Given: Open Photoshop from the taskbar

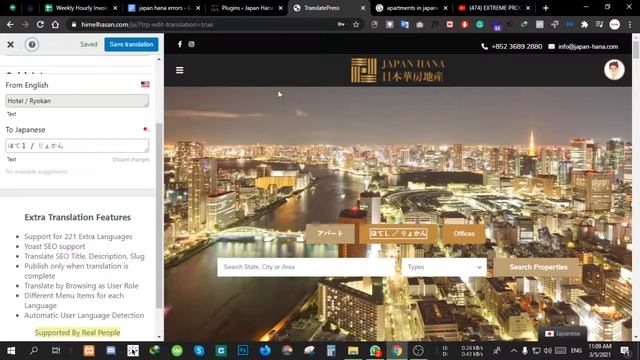Looking at the screenshot, I should [x=243, y=351].
